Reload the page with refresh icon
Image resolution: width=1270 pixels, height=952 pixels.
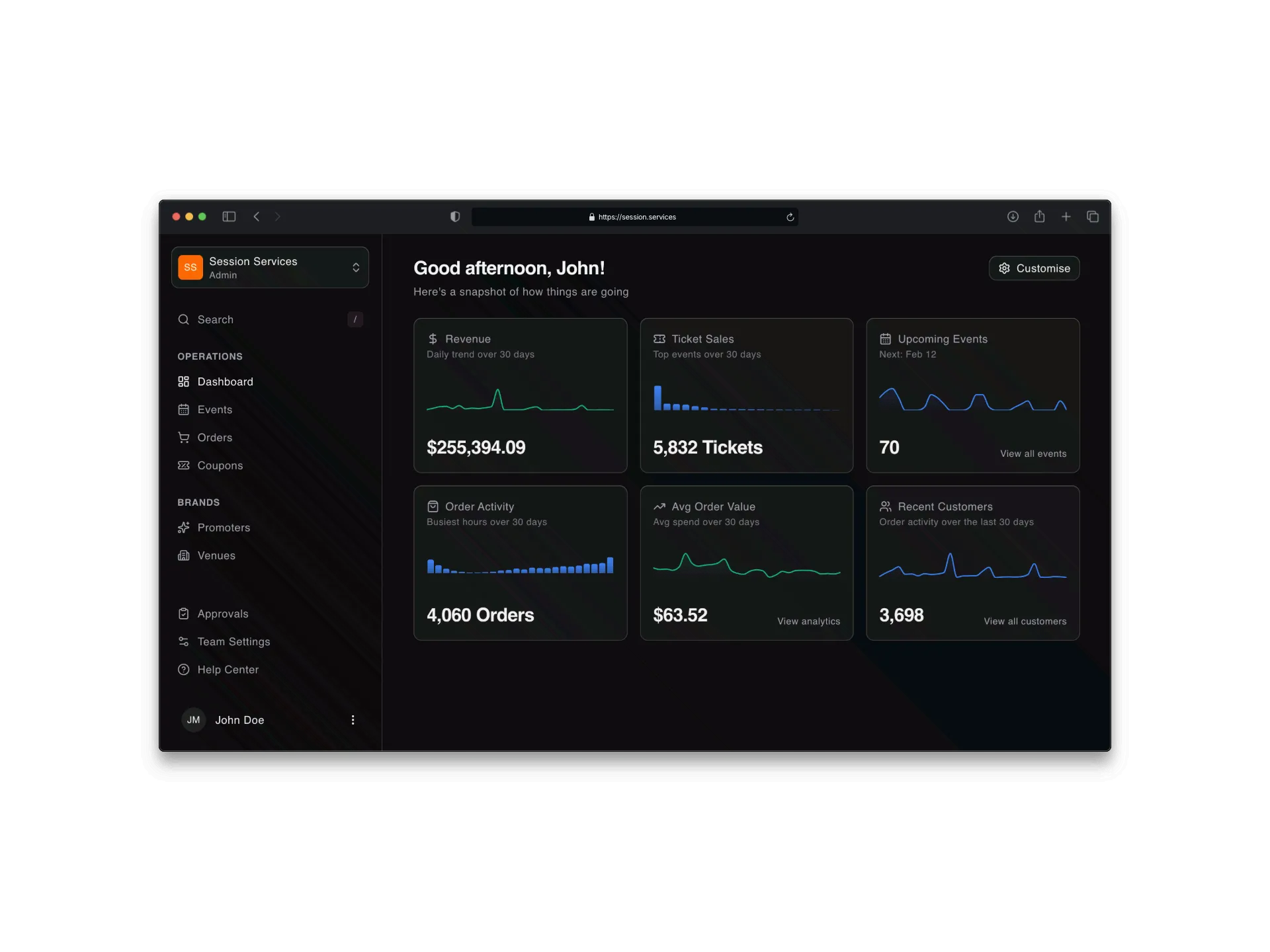point(790,217)
